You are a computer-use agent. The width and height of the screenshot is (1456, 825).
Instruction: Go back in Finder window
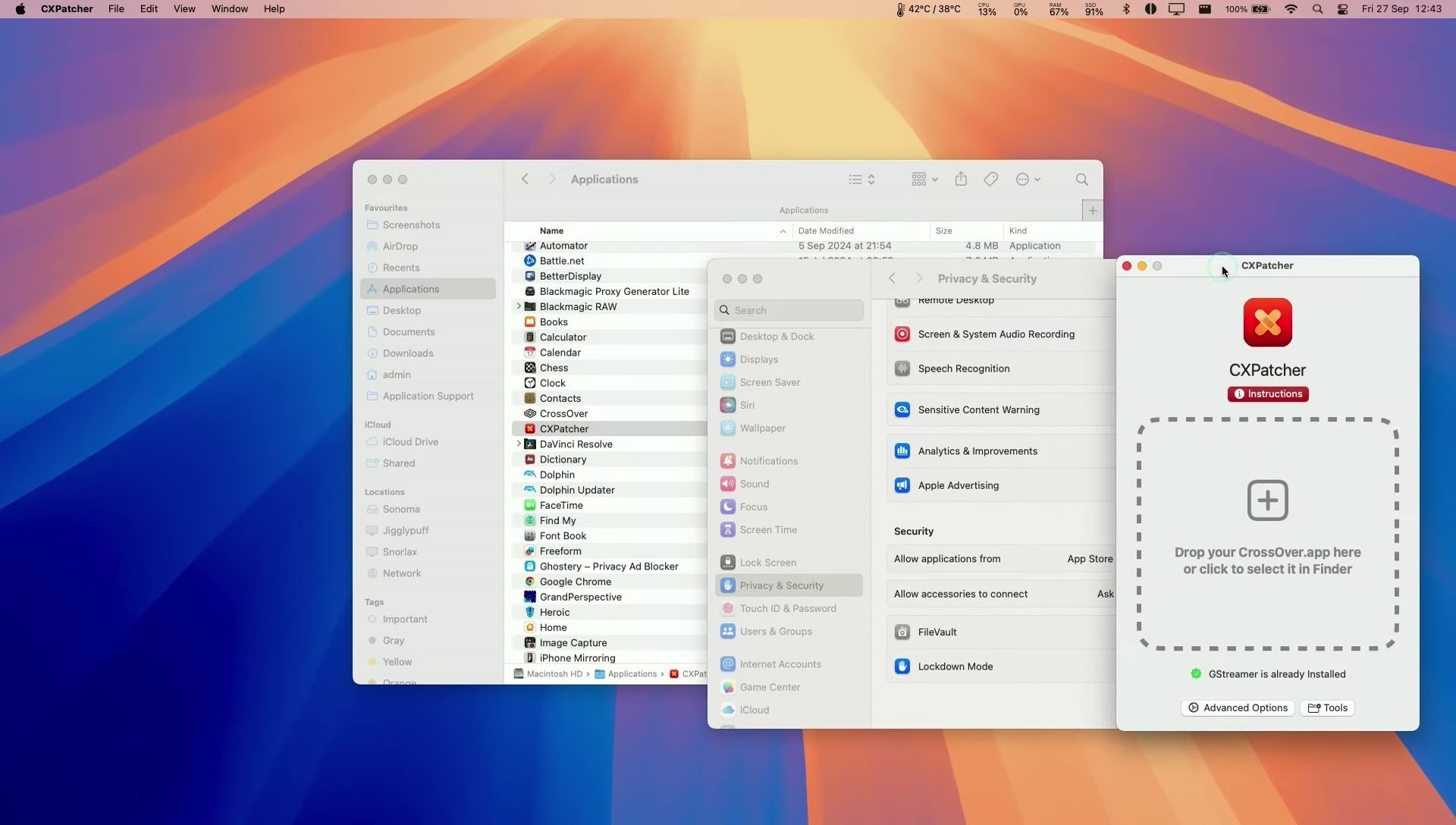click(x=525, y=179)
